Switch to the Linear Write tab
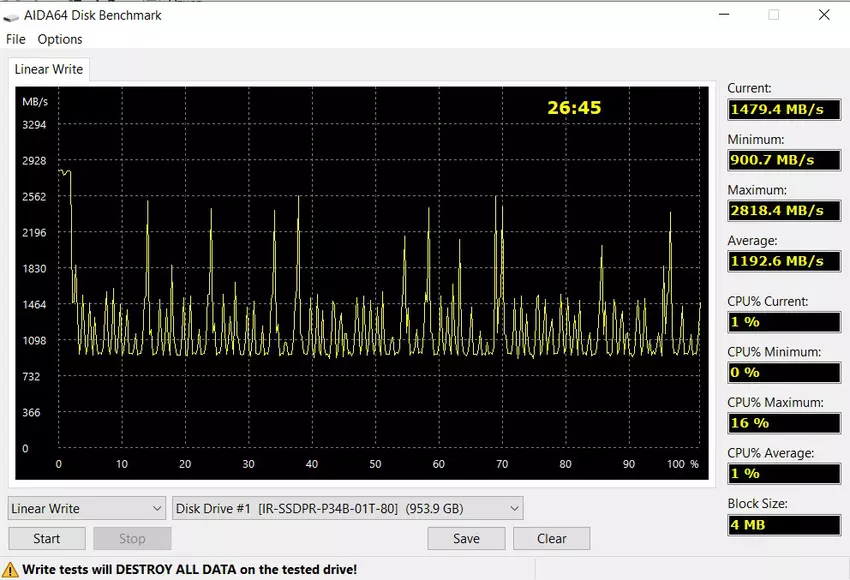This screenshot has width=850, height=580. pos(49,70)
